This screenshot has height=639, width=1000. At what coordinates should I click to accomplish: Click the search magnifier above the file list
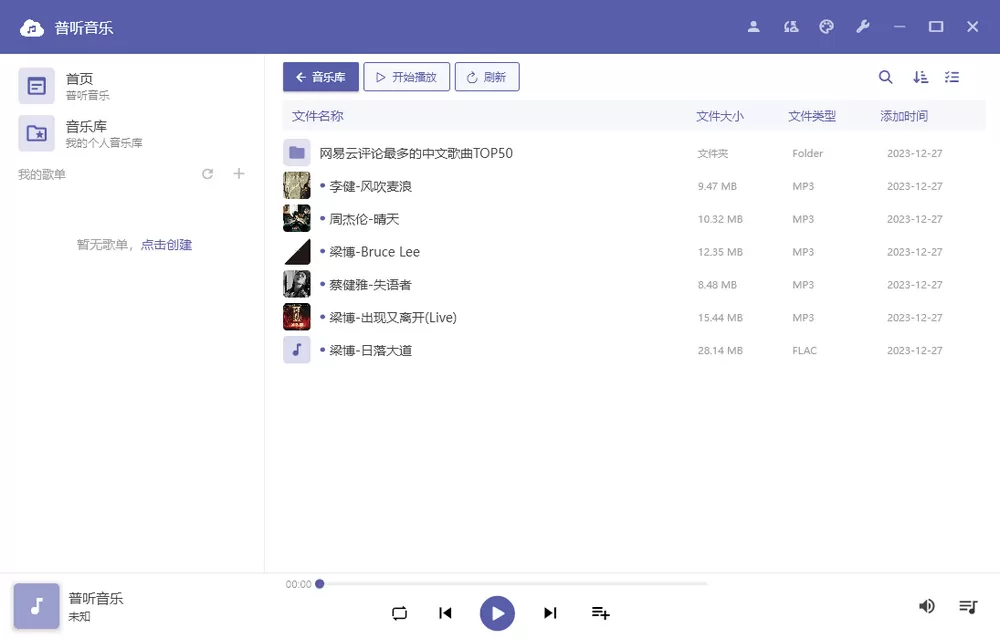click(885, 77)
